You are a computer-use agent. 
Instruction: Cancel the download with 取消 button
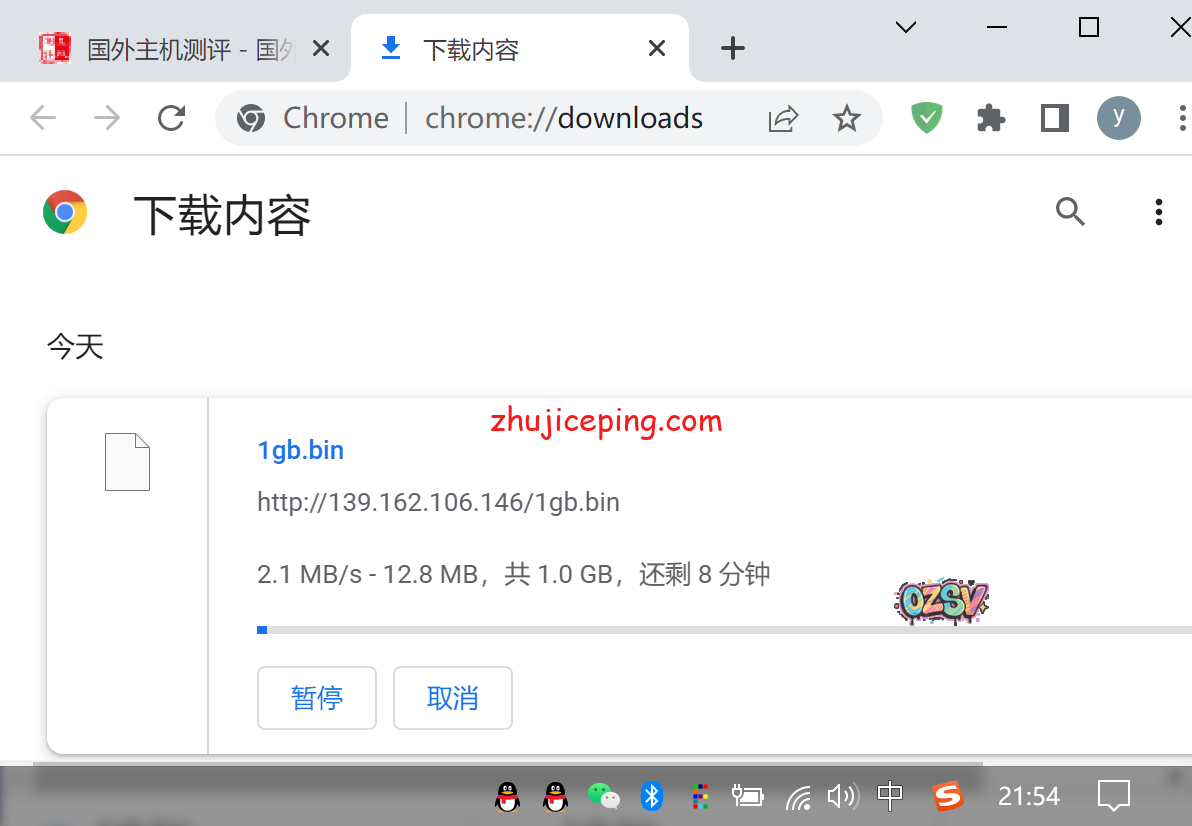point(453,698)
